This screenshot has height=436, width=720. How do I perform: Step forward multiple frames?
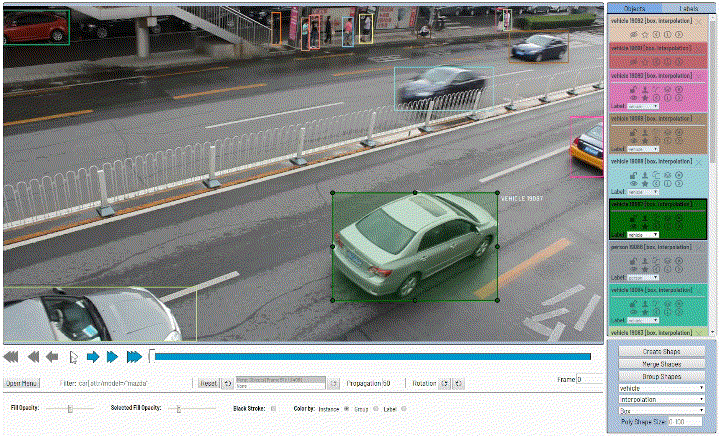click(x=113, y=356)
